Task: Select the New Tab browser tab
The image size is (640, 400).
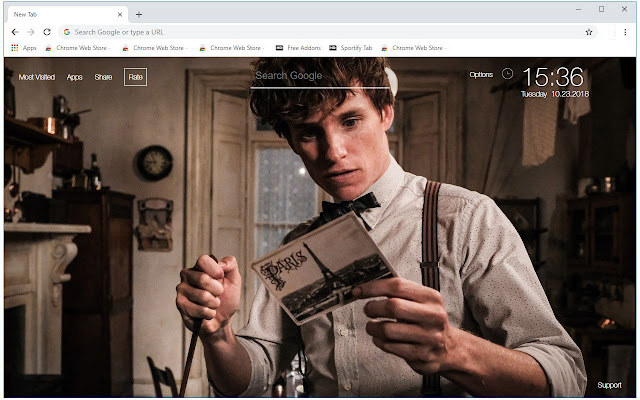Action: (x=68, y=14)
